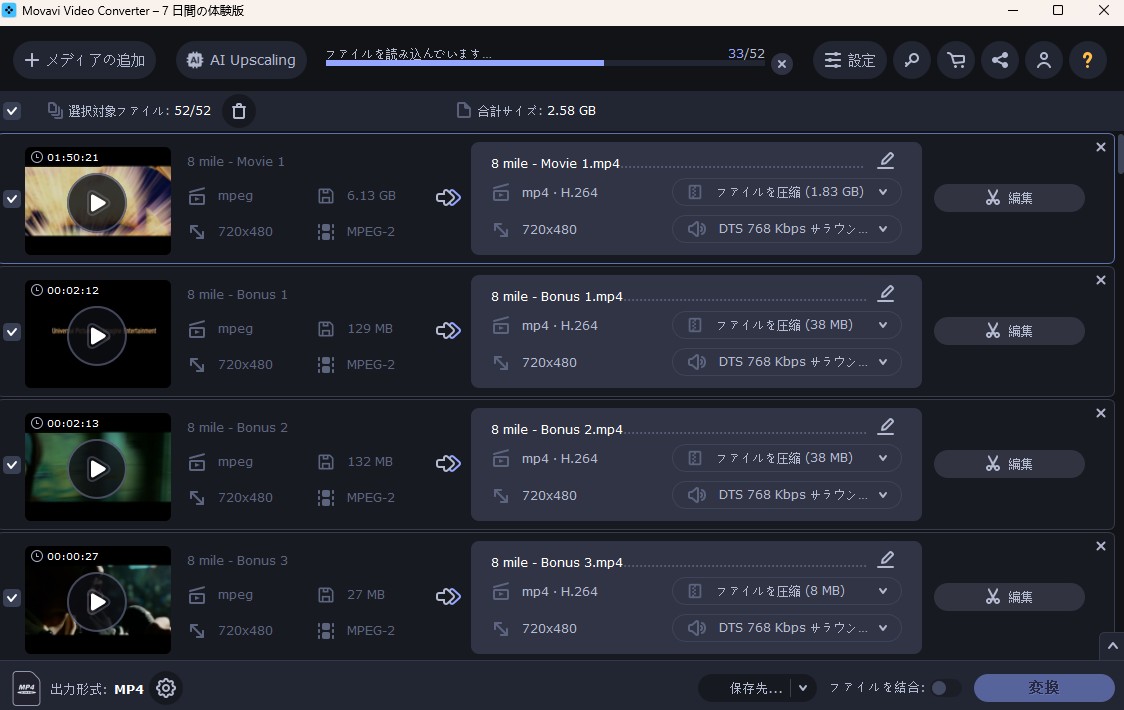The height and width of the screenshot is (710, 1124).
Task: Expand compression dropdown showing 1.83 GB
Action: click(x=787, y=192)
